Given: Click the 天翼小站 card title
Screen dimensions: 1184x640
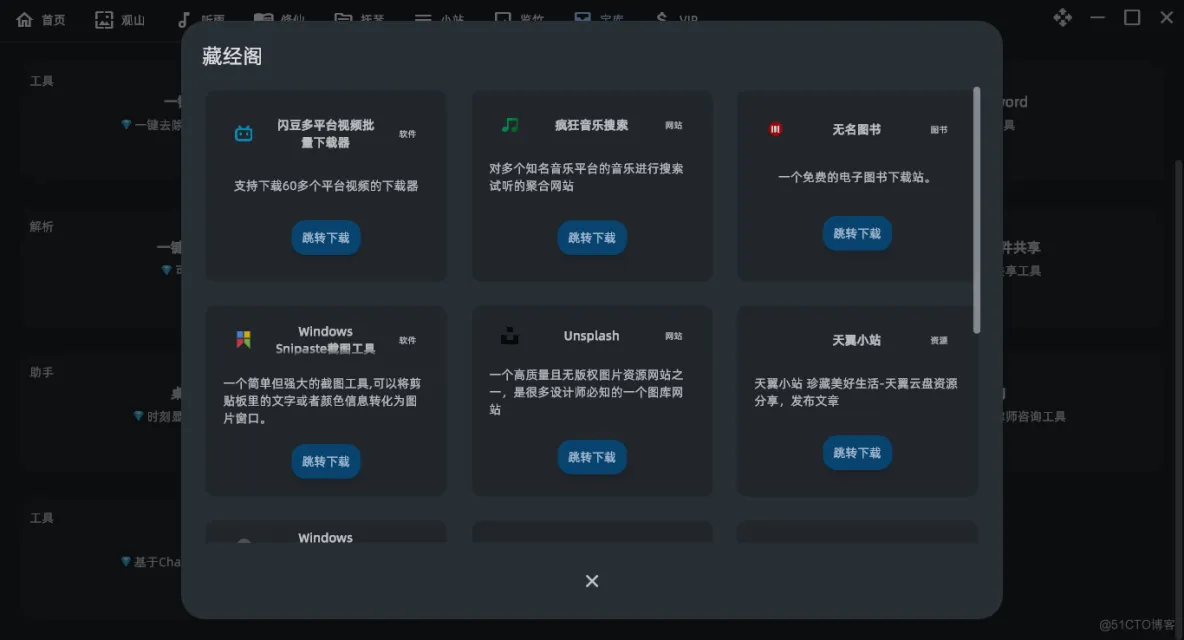Looking at the screenshot, I should click(x=856, y=340).
